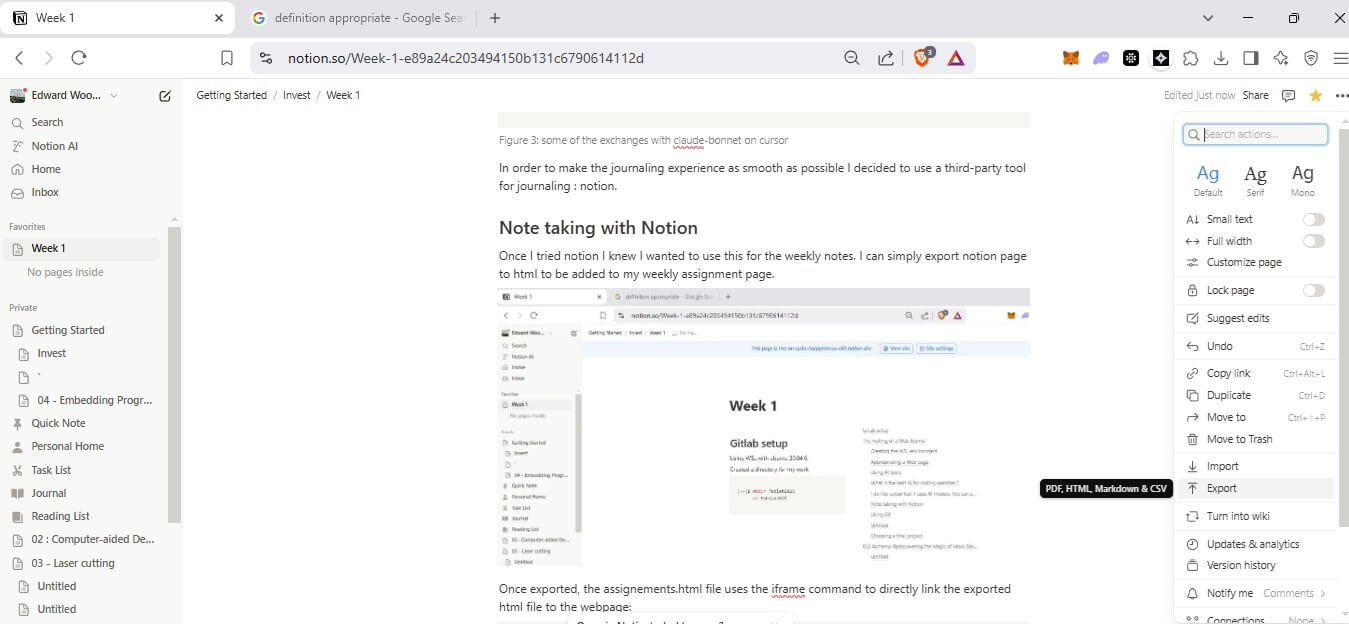1349x624 pixels.
Task: Open browser tab search chevron
Action: [1208, 18]
